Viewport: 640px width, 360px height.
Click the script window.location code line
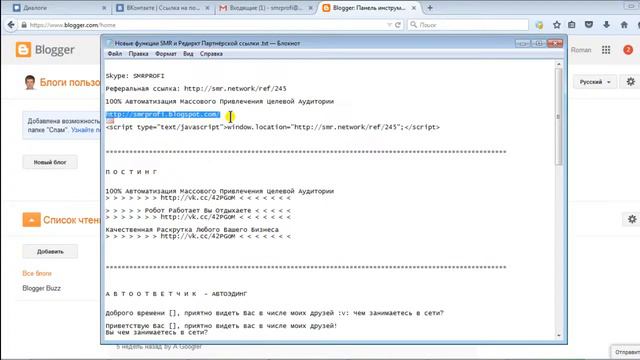[273, 127]
